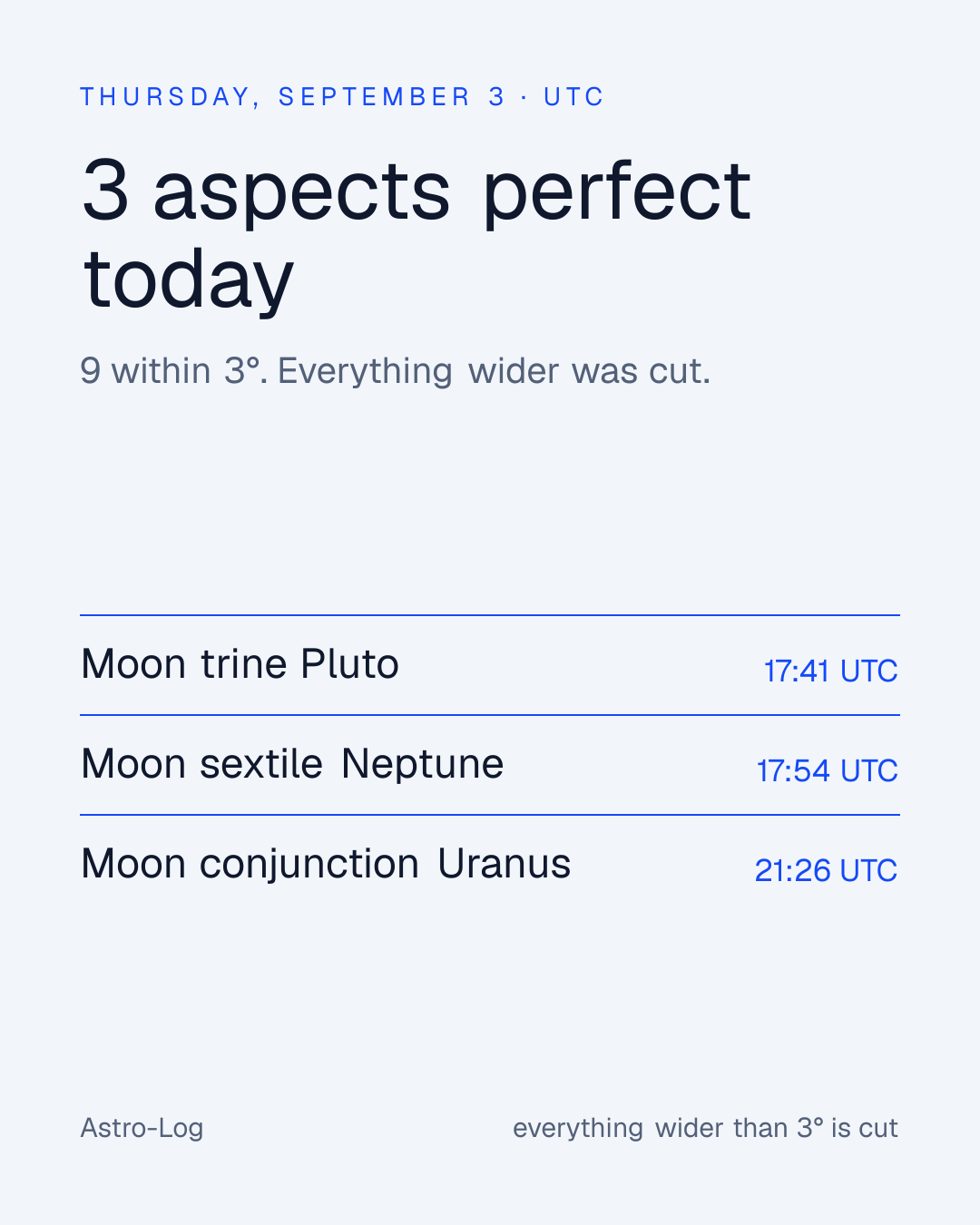Click the blue divider above Moon trine Pluto
Image resolution: width=980 pixels, height=1225 pixels.
(x=490, y=615)
